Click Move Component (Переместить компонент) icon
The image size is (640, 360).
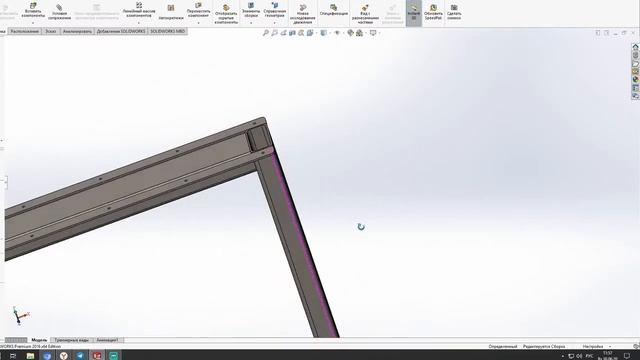click(x=198, y=5)
